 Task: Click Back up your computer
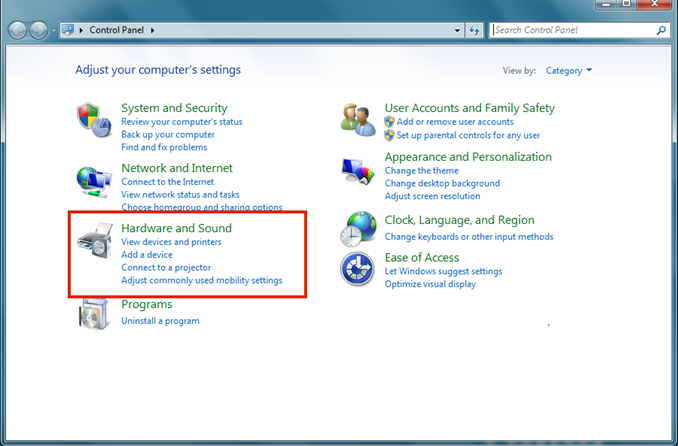[x=168, y=135]
